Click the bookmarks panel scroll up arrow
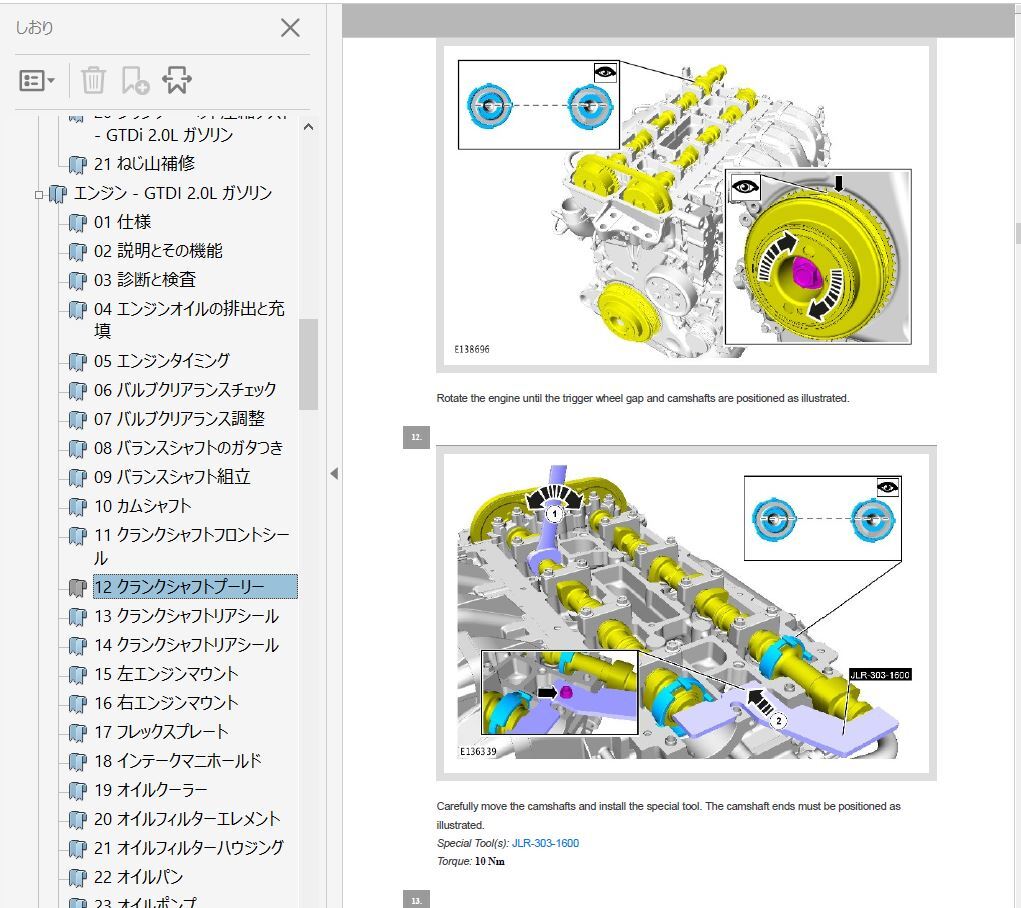 tap(308, 127)
